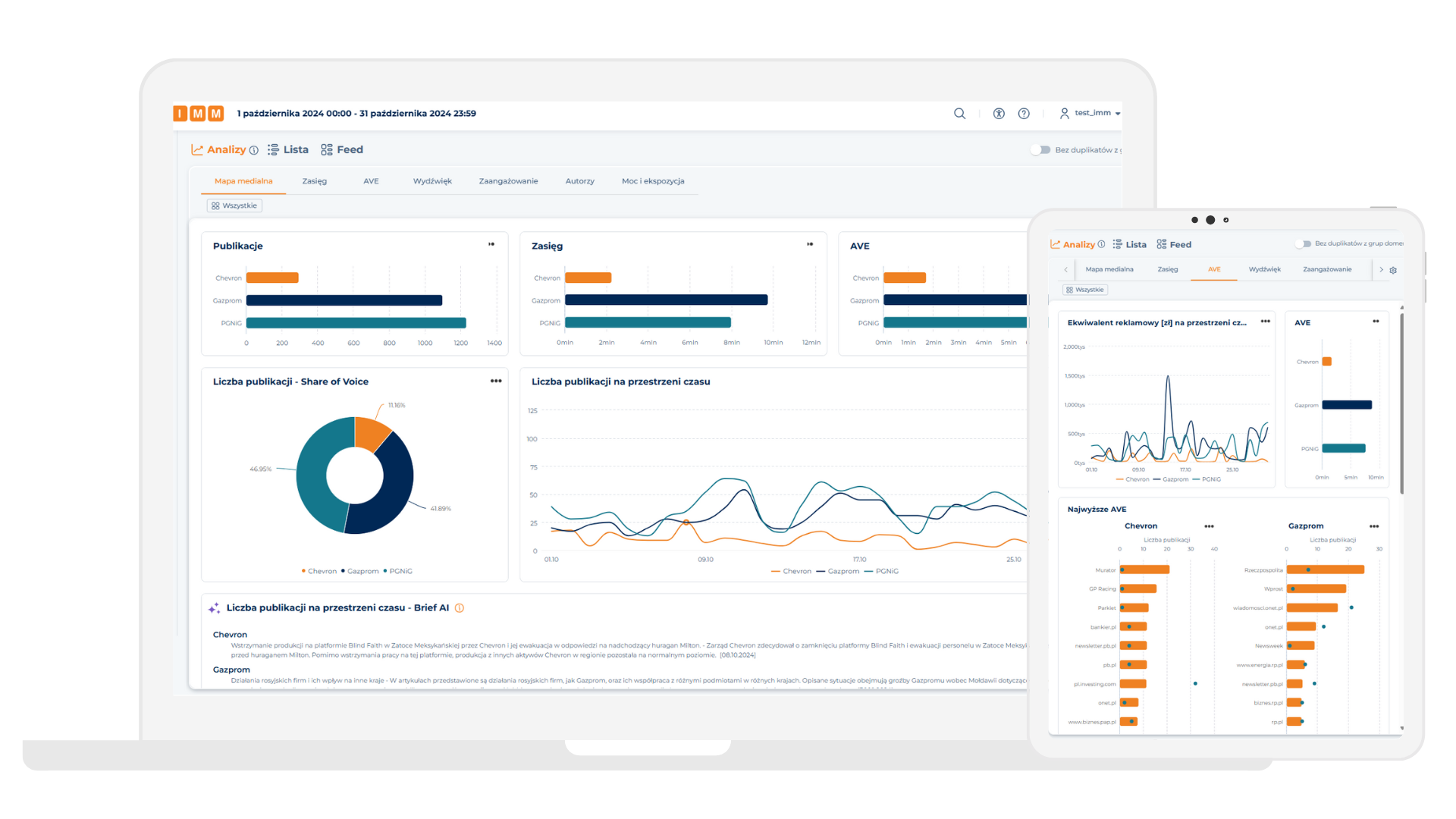This screenshot has width=1456, height=819.
Task: Open Publikacje card options menu
Action: (491, 244)
